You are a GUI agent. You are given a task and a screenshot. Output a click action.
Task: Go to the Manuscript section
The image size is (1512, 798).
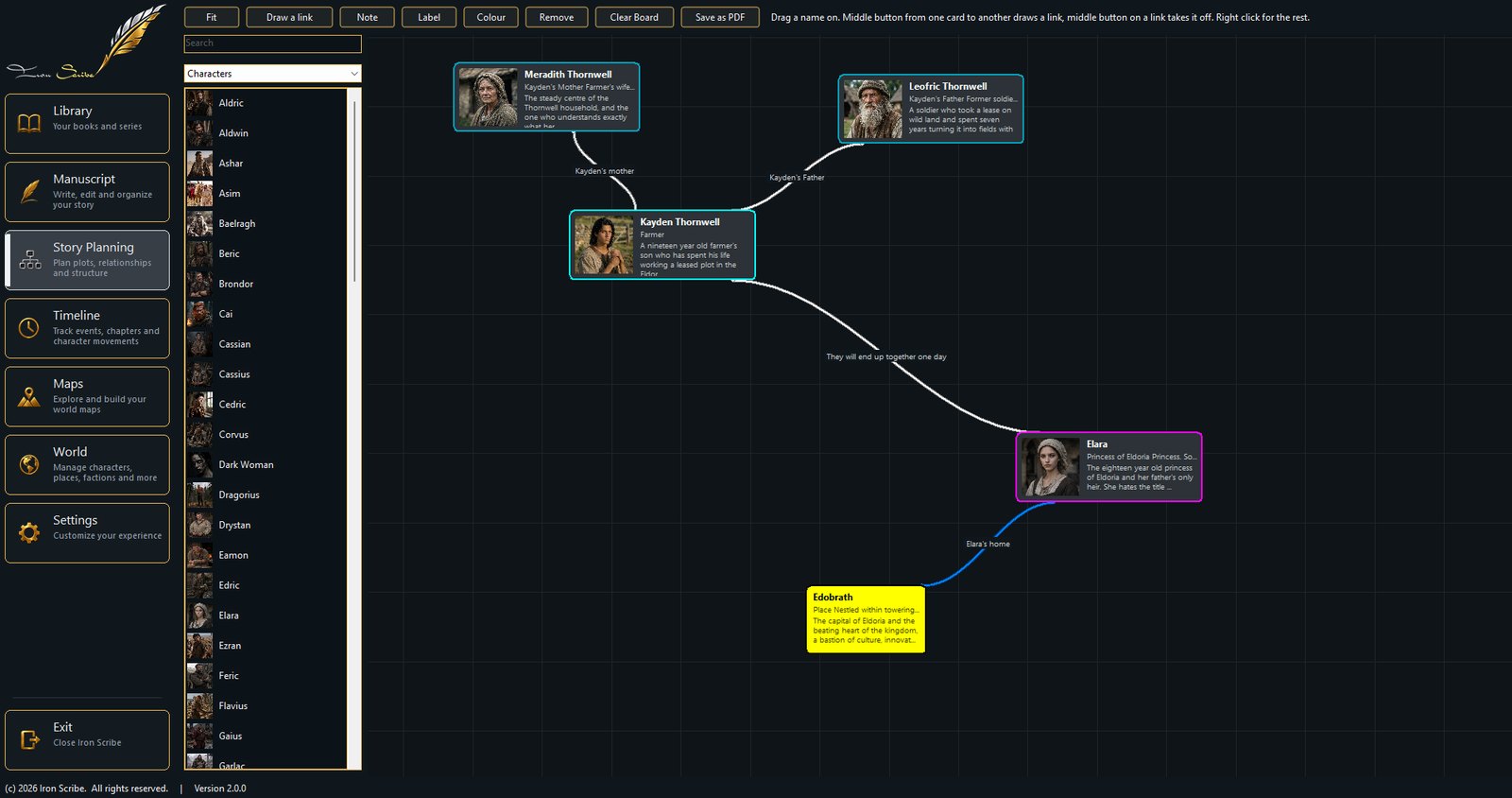[x=87, y=192]
